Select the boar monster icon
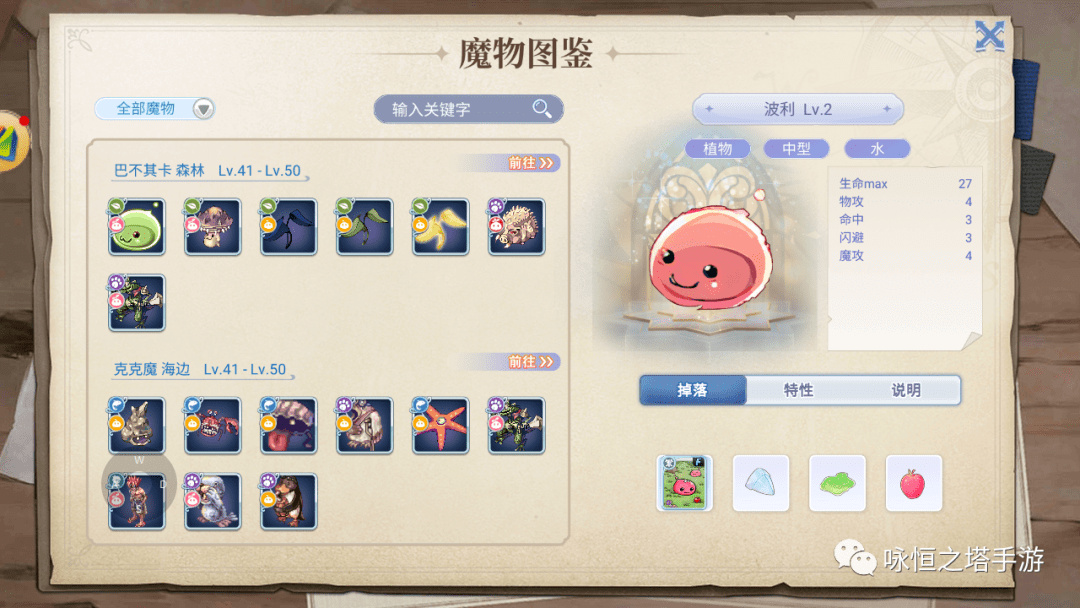1080x608 pixels. (516, 227)
